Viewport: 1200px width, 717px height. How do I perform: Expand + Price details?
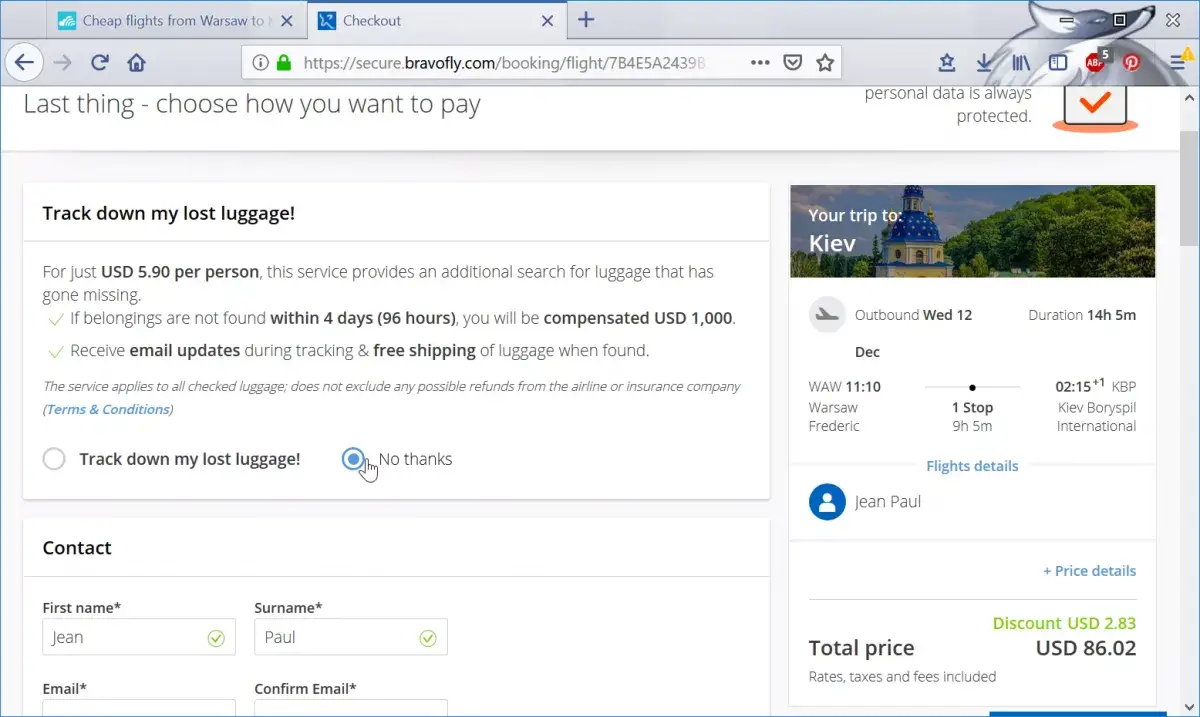point(1089,571)
